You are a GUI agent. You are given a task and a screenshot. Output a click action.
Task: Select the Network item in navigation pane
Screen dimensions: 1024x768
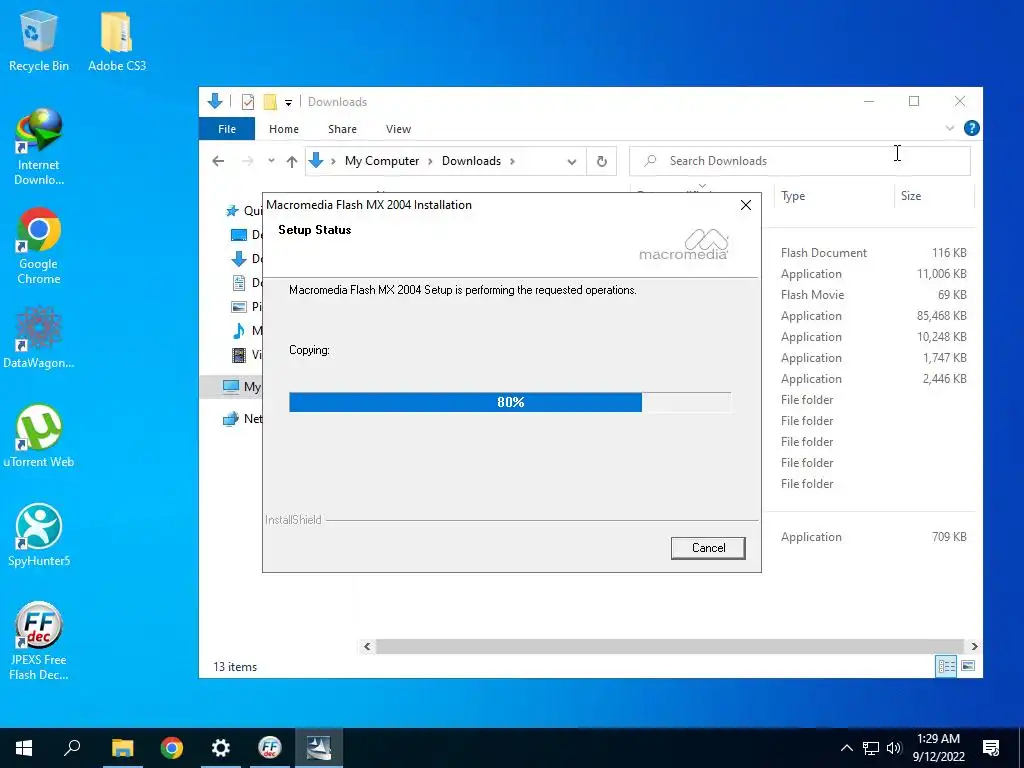click(242, 419)
